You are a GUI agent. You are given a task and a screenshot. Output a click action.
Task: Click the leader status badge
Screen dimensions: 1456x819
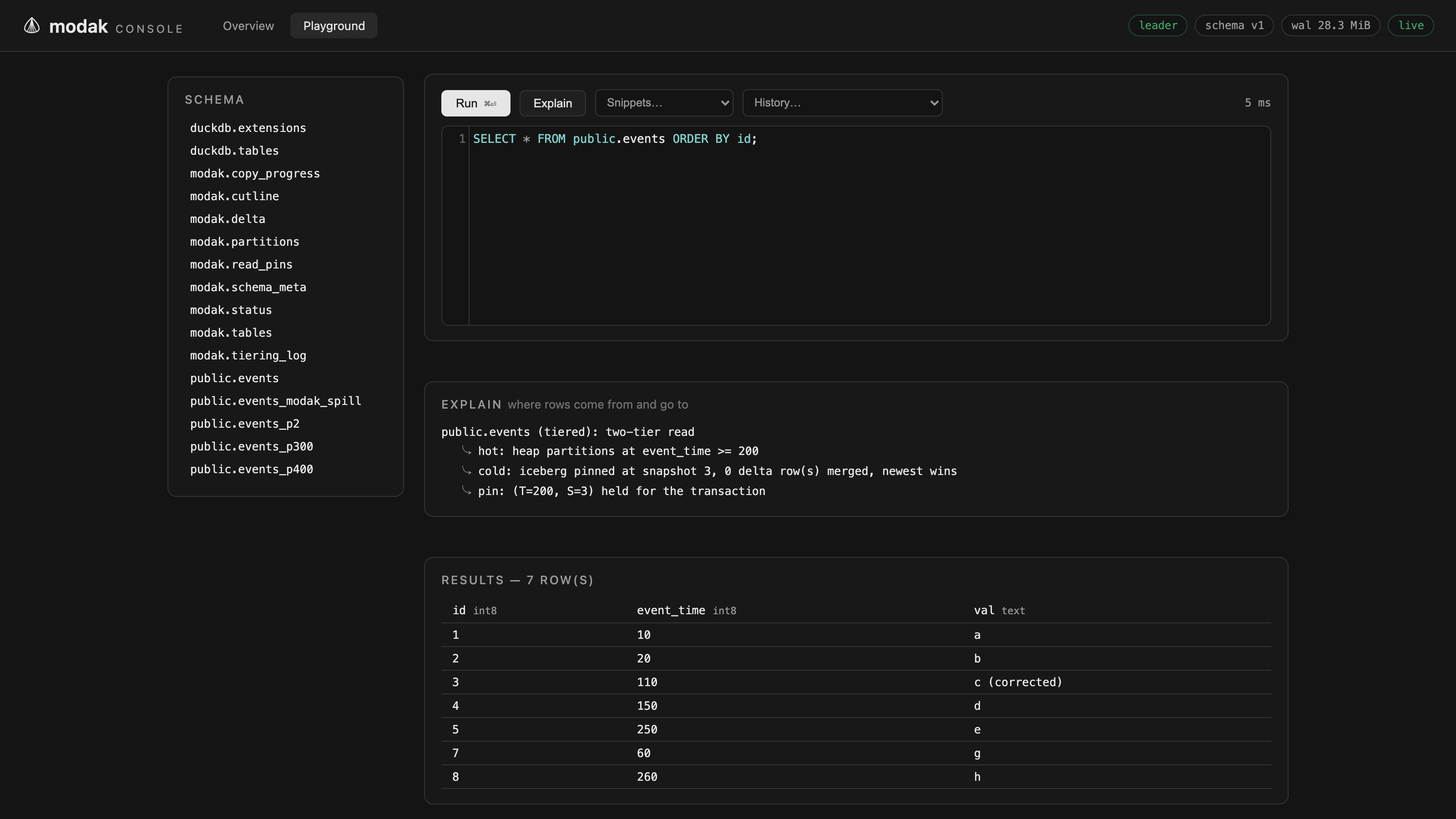[x=1158, y=25]
